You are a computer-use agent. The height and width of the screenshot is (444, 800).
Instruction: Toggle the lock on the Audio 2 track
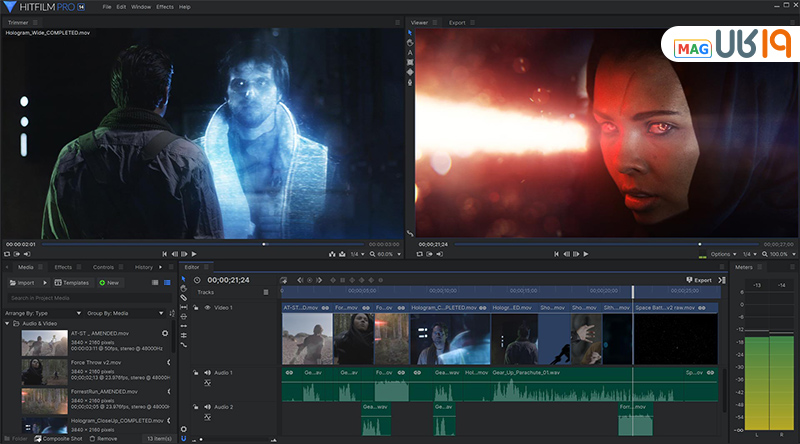coord(196,407)
